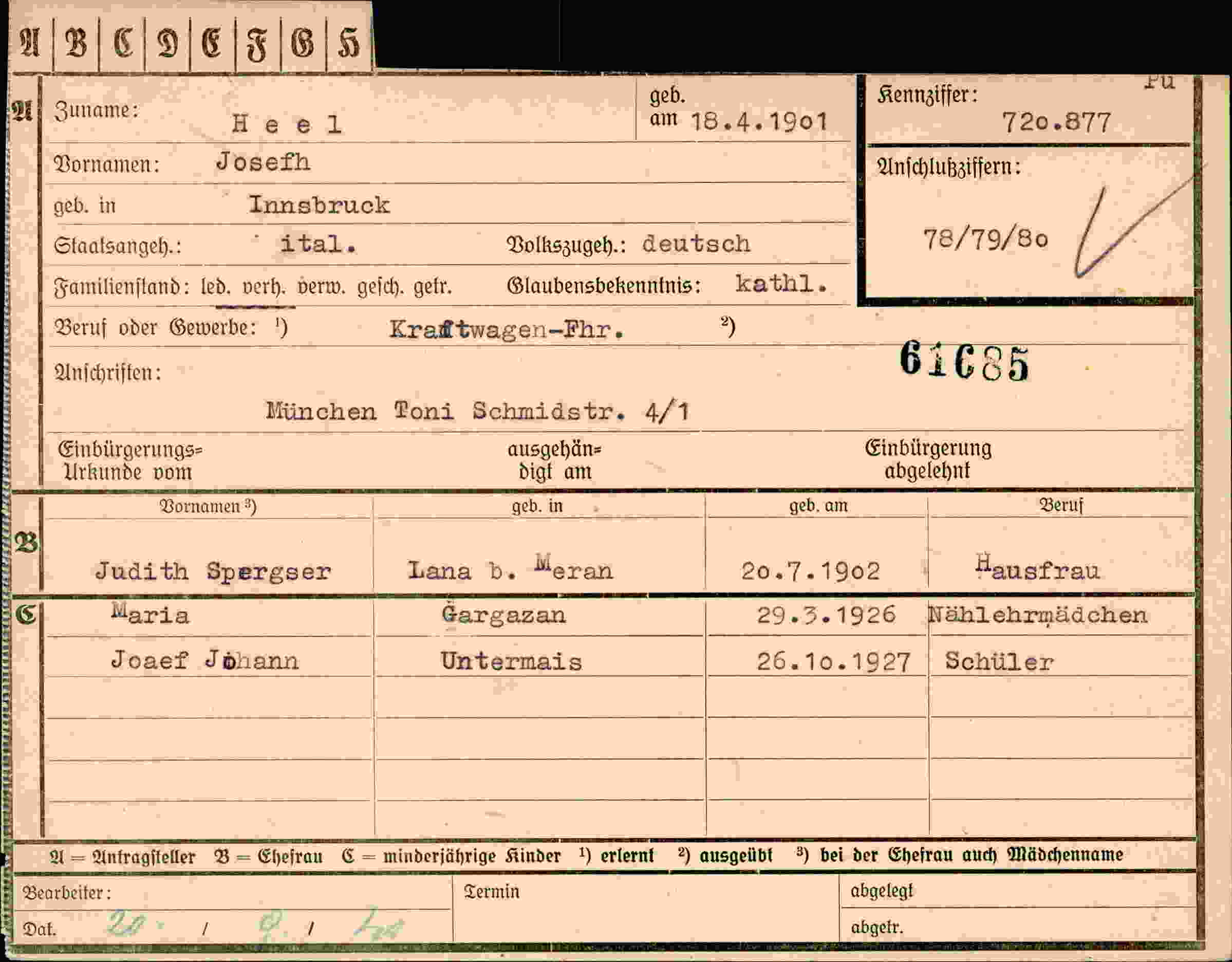The height and width of the screenshot is (962, 1232).
Task: Click legend 'C = minderjährige Kinder'
Action: [451, 857]
